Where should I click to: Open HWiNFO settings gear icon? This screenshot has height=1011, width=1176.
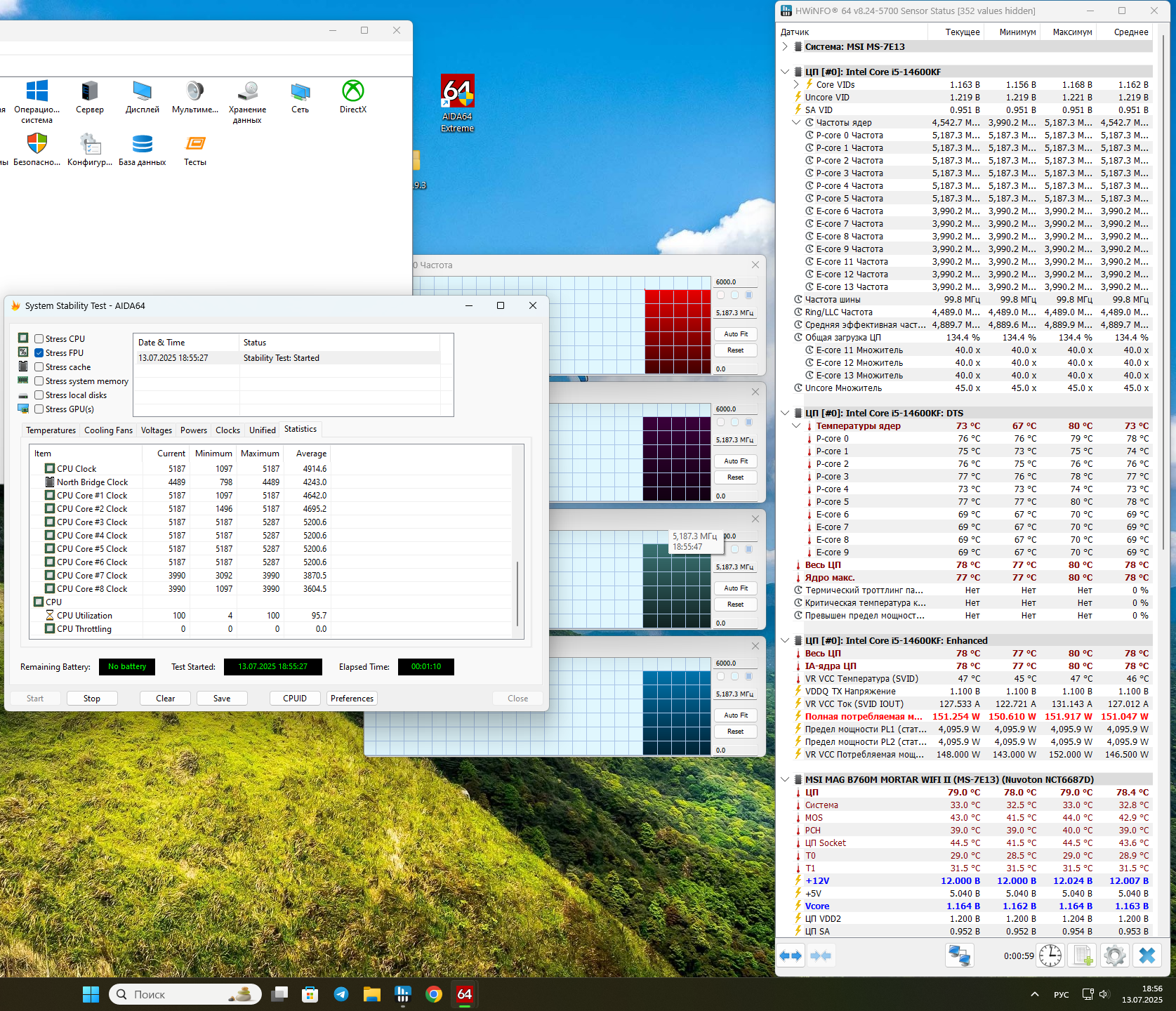1114,956
